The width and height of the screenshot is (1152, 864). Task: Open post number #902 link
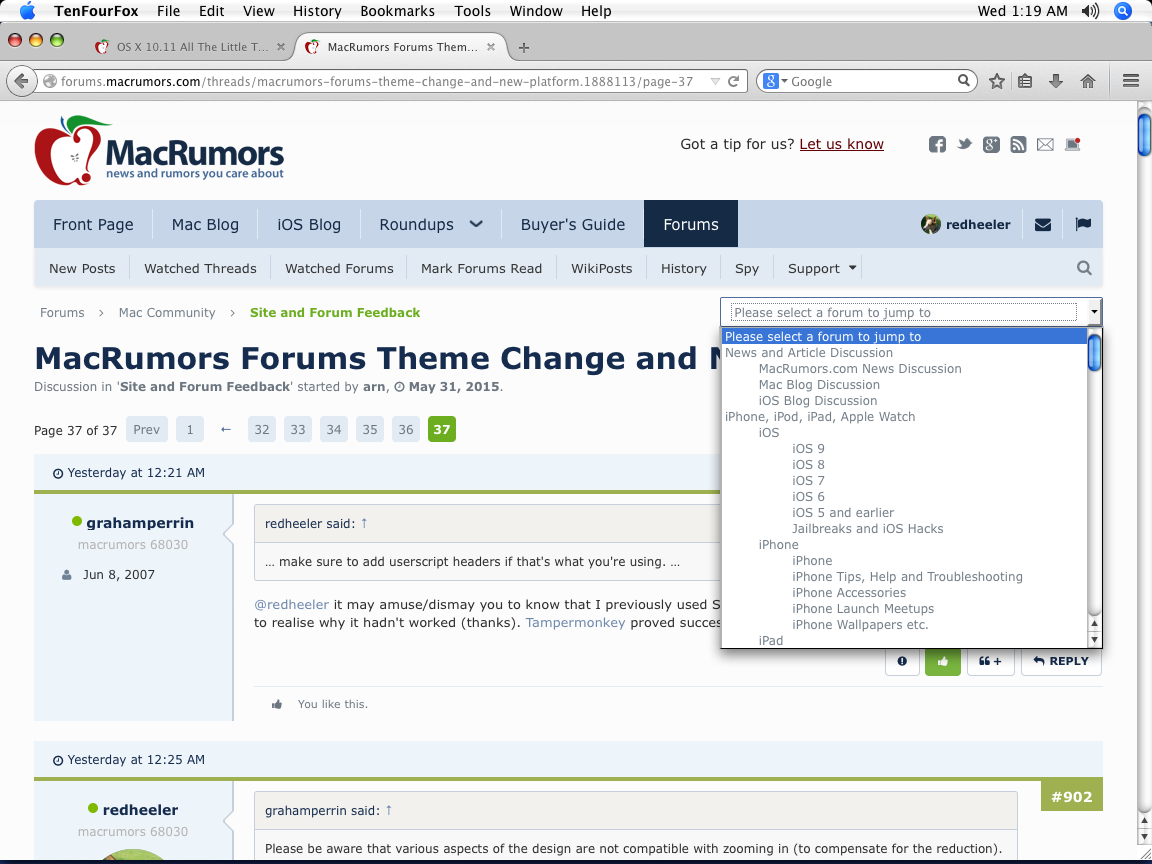pos(1071,796)
